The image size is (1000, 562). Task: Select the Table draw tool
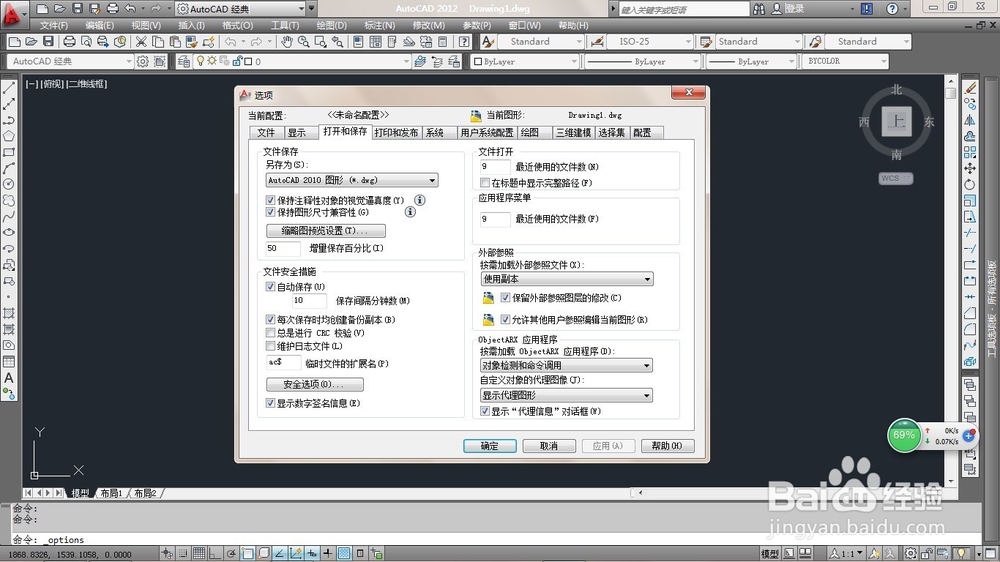[x=9, y=361]
